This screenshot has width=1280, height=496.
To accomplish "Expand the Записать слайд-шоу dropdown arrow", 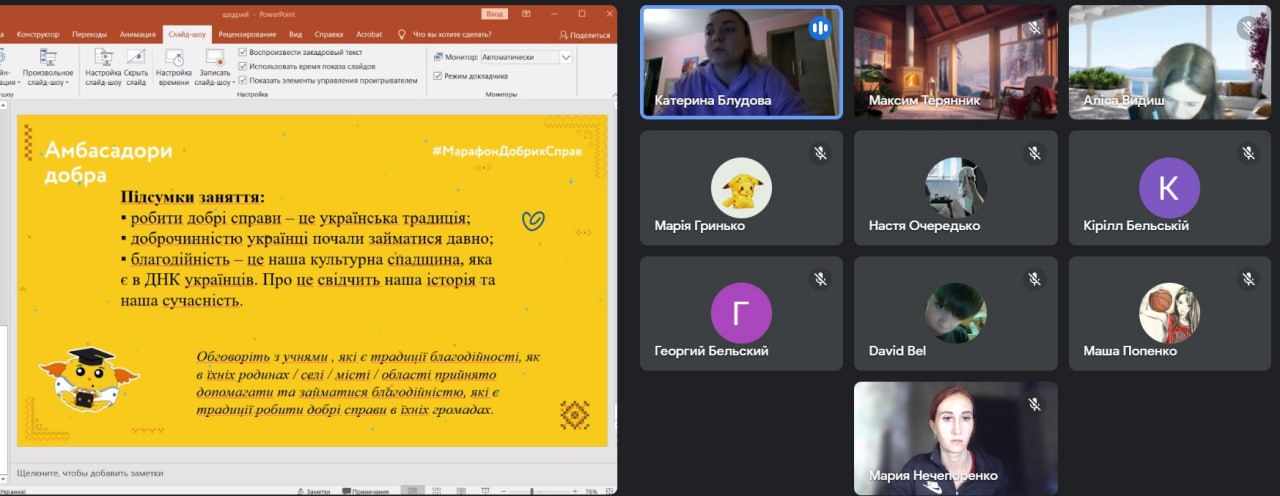I will [233, 83].
